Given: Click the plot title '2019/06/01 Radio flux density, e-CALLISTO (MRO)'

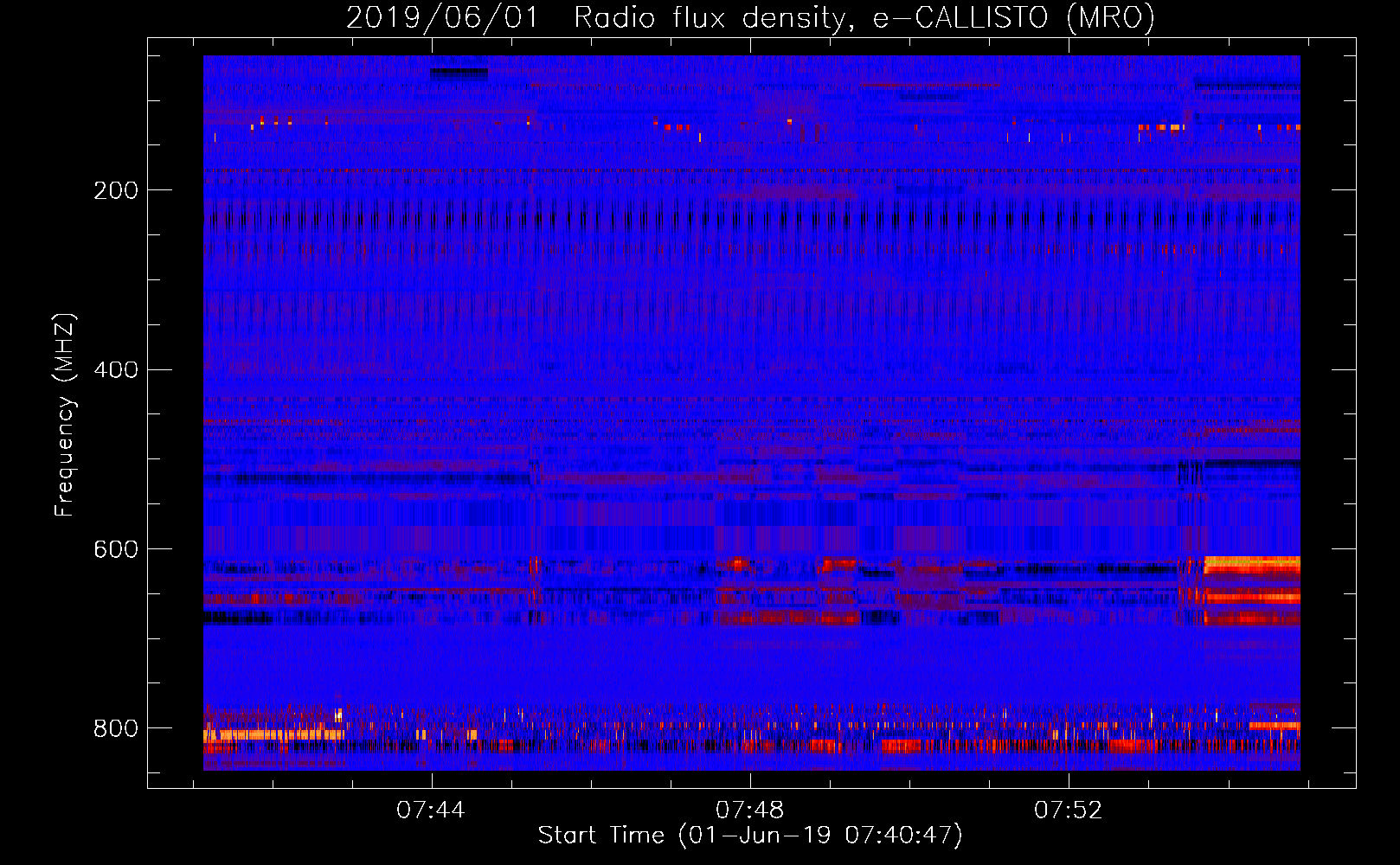Looking at the screenshot, I should [x=750, y=17].
